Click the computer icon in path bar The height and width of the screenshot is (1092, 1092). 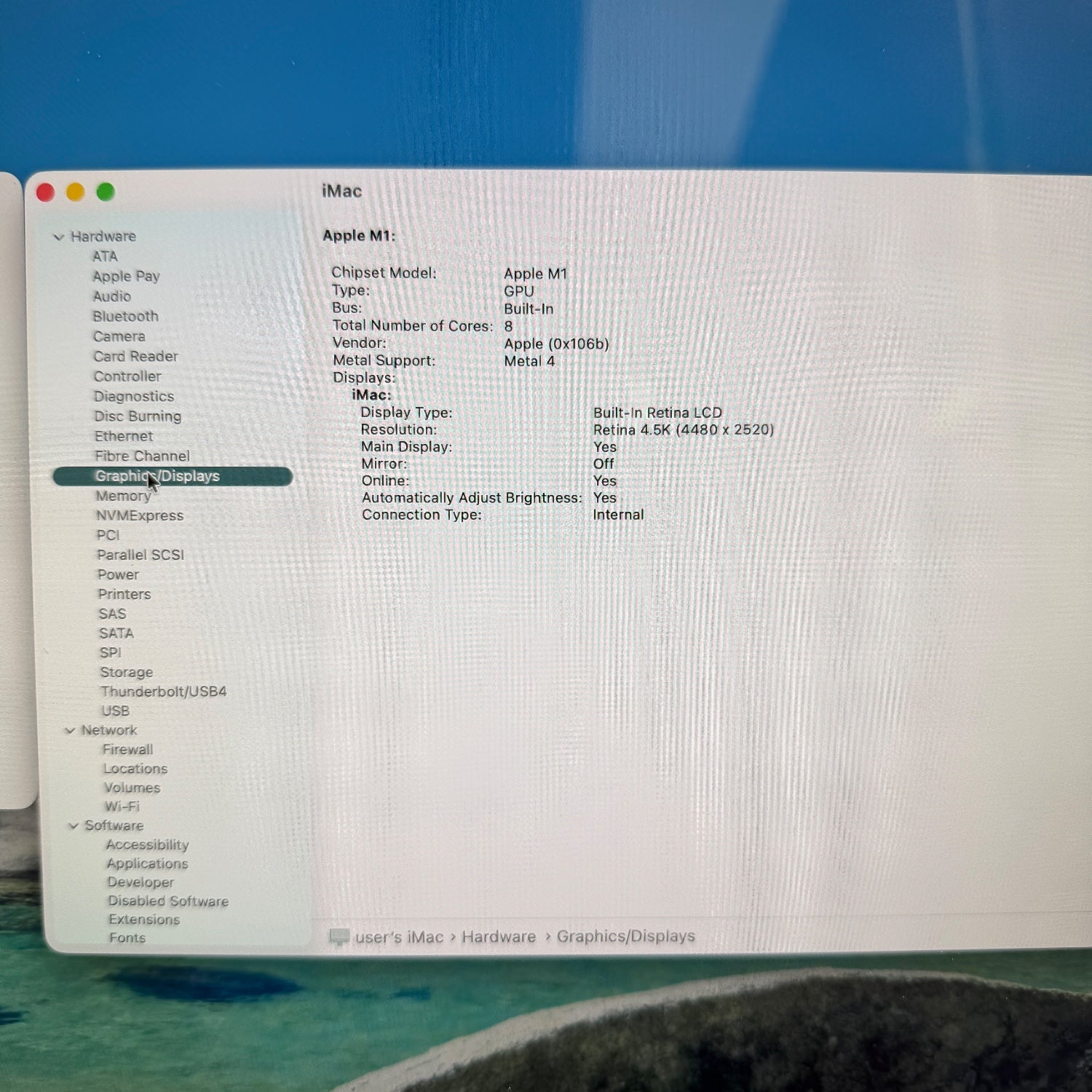click(x=339, y=937)
